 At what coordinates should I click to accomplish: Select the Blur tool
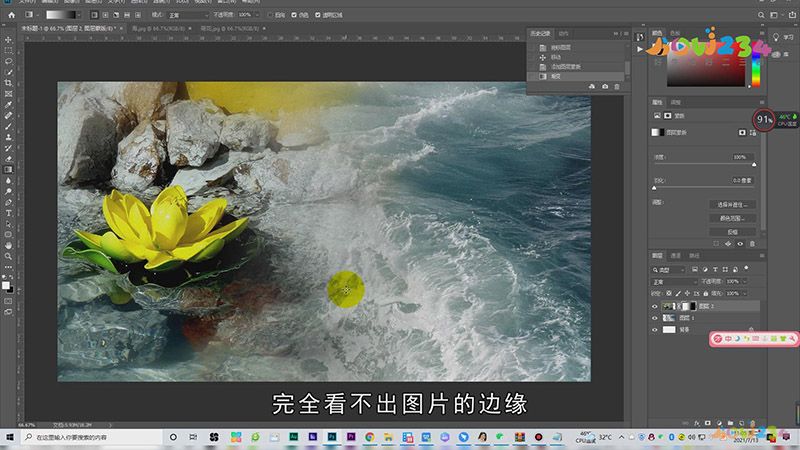pyautogui.click(x=8, y=181)
